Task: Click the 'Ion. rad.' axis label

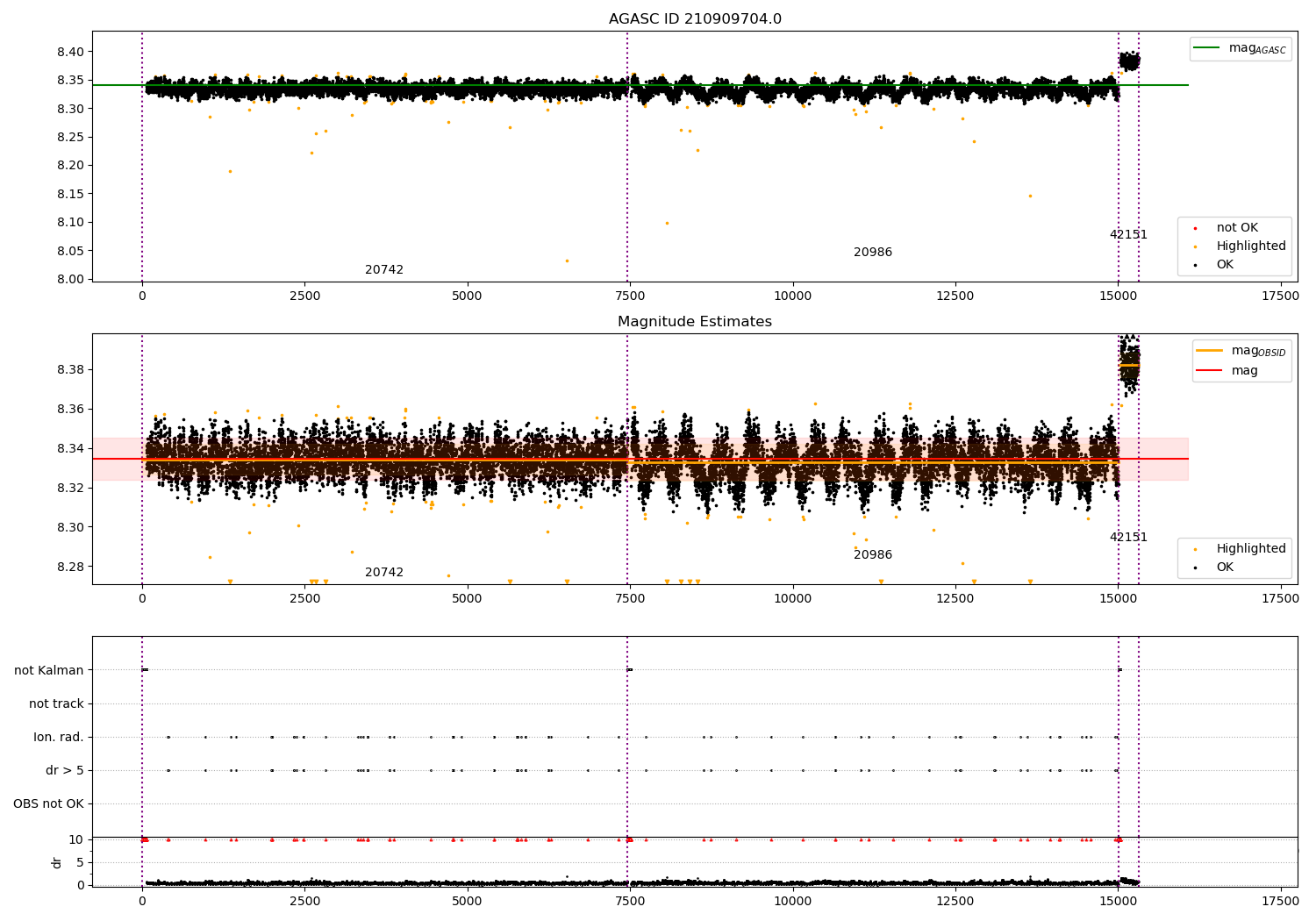Action: click(x=59, y=738)
